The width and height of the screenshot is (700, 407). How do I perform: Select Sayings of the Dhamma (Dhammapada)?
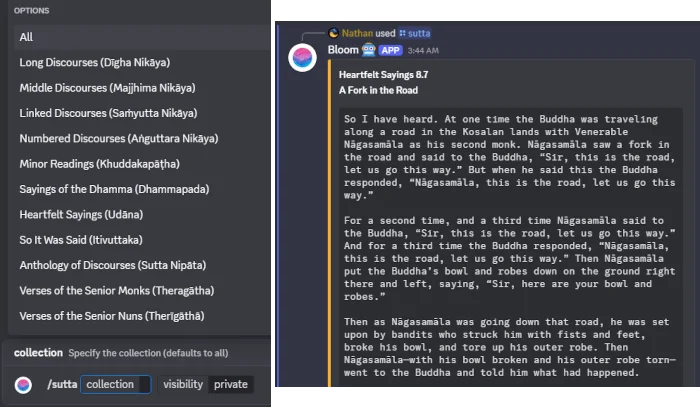coord(141,189)
